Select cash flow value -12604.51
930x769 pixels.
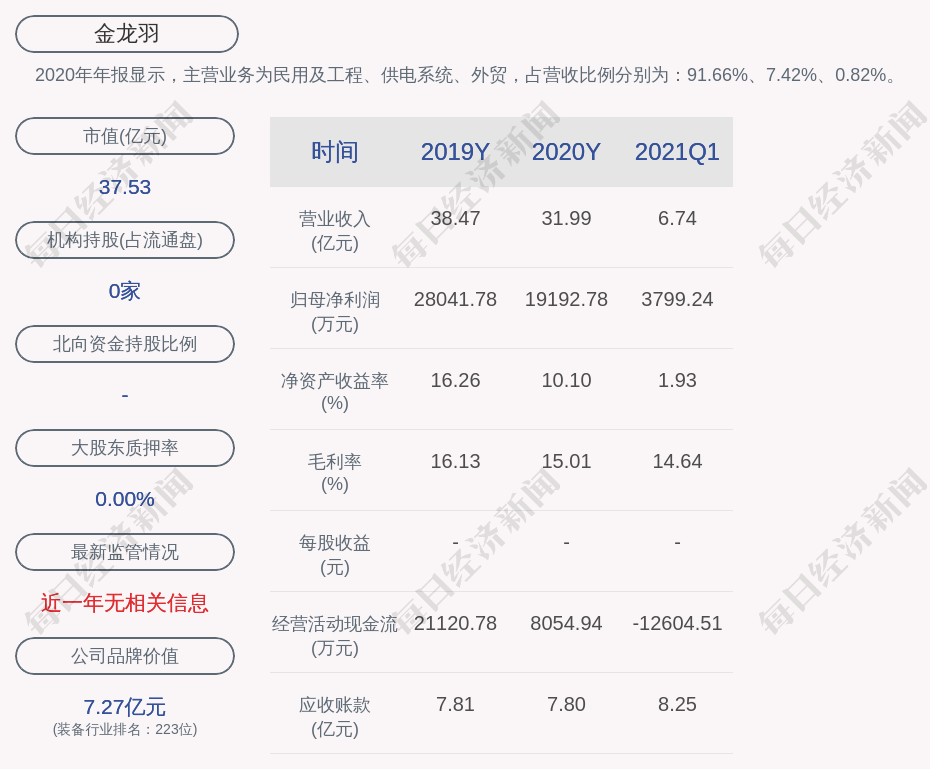point(677,623)
